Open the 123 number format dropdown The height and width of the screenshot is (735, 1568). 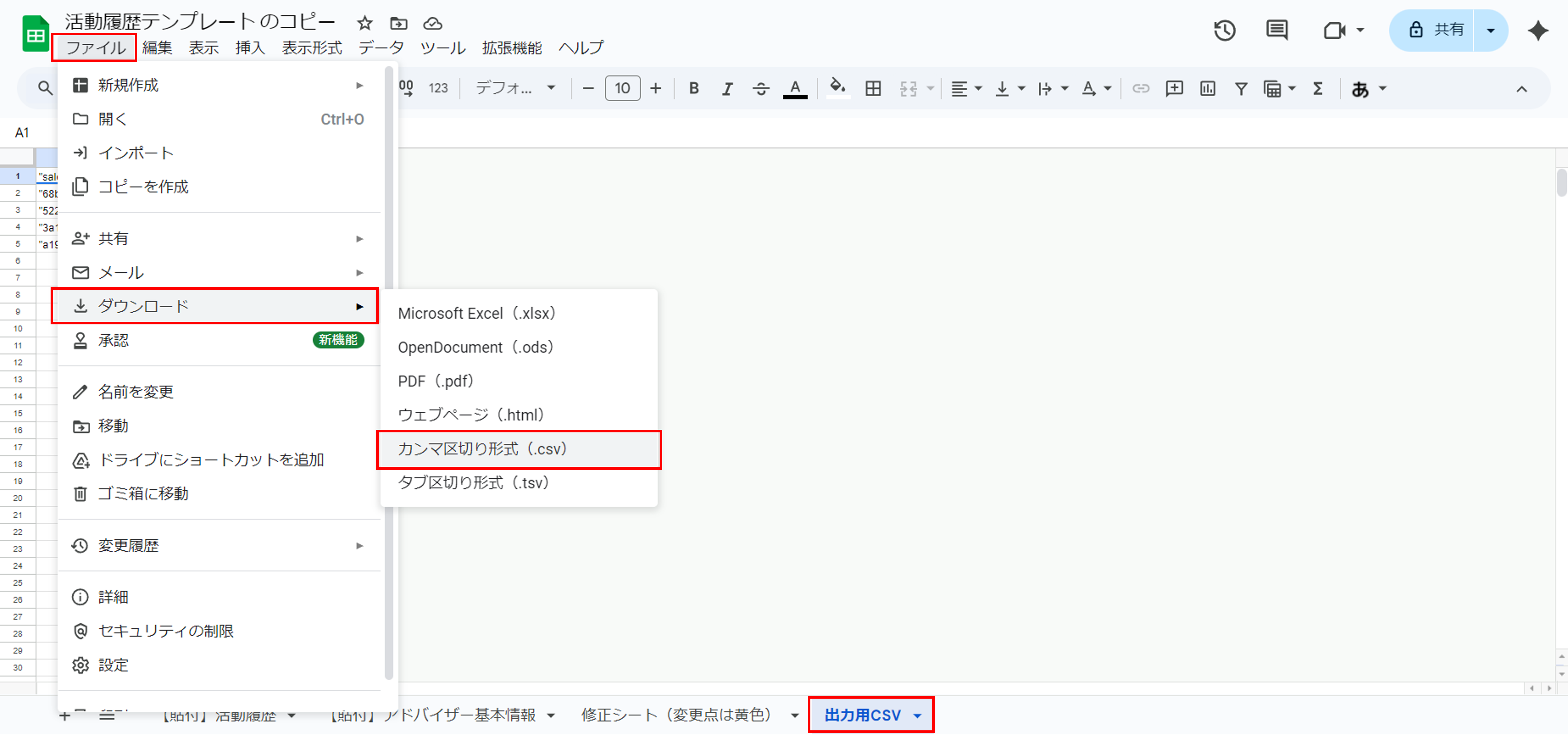click(x=438, y=88)
